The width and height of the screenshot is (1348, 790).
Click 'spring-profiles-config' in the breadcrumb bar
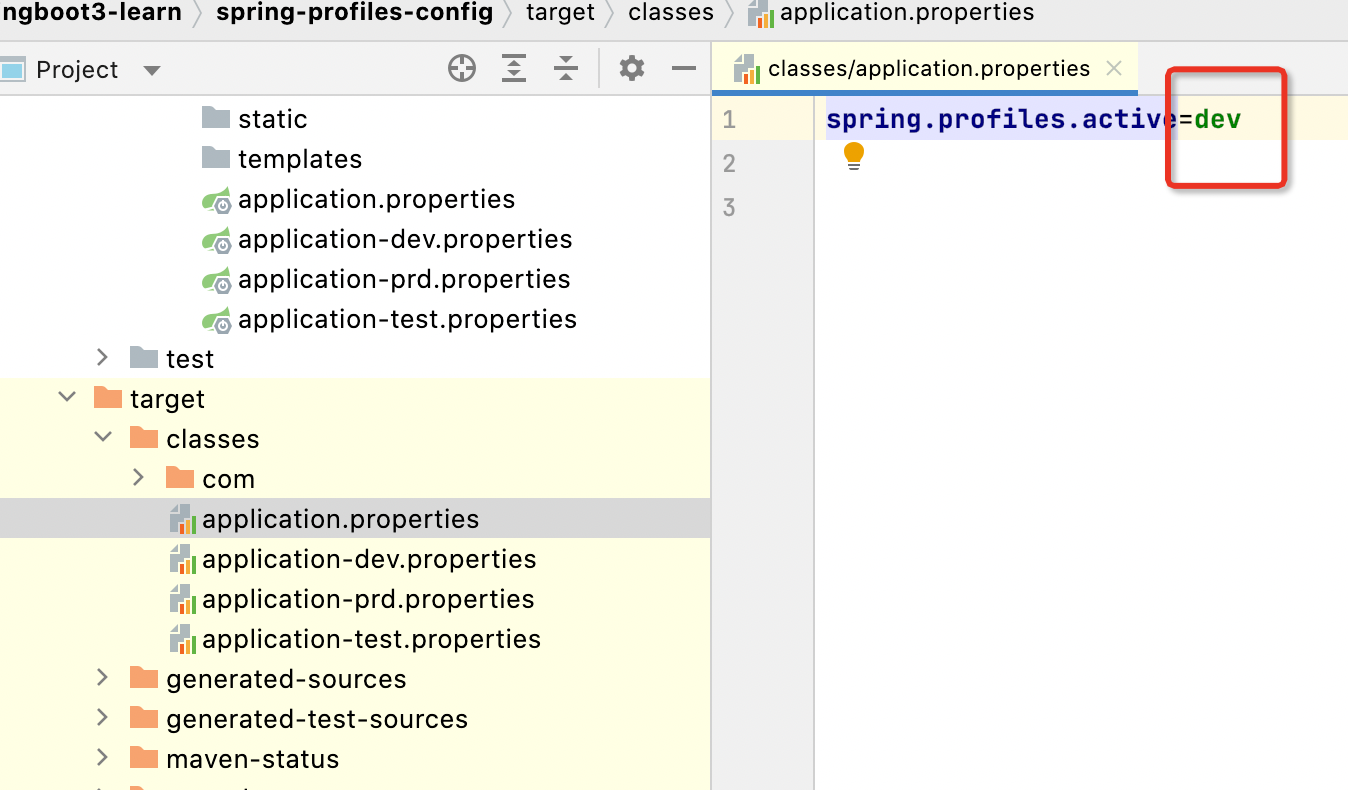coord(354,14)
